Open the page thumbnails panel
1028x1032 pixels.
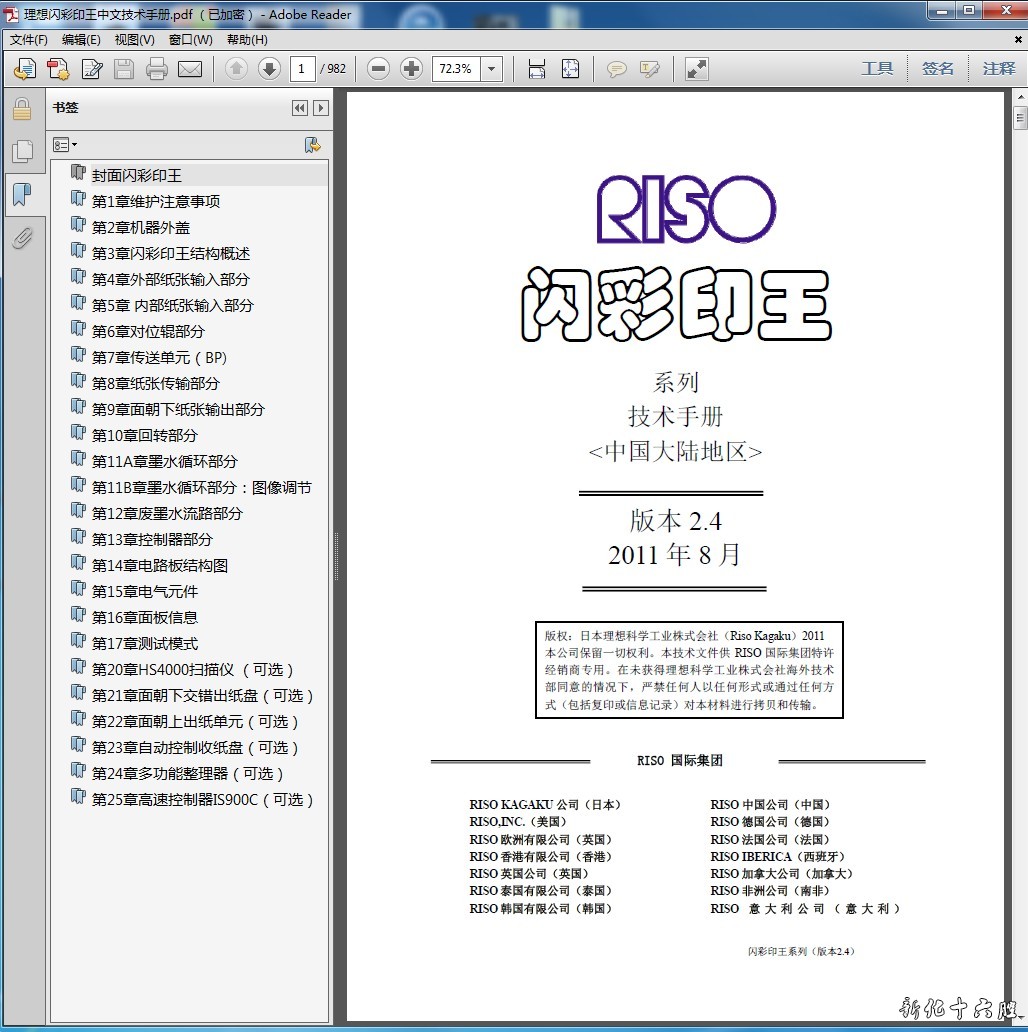point(22,151)
